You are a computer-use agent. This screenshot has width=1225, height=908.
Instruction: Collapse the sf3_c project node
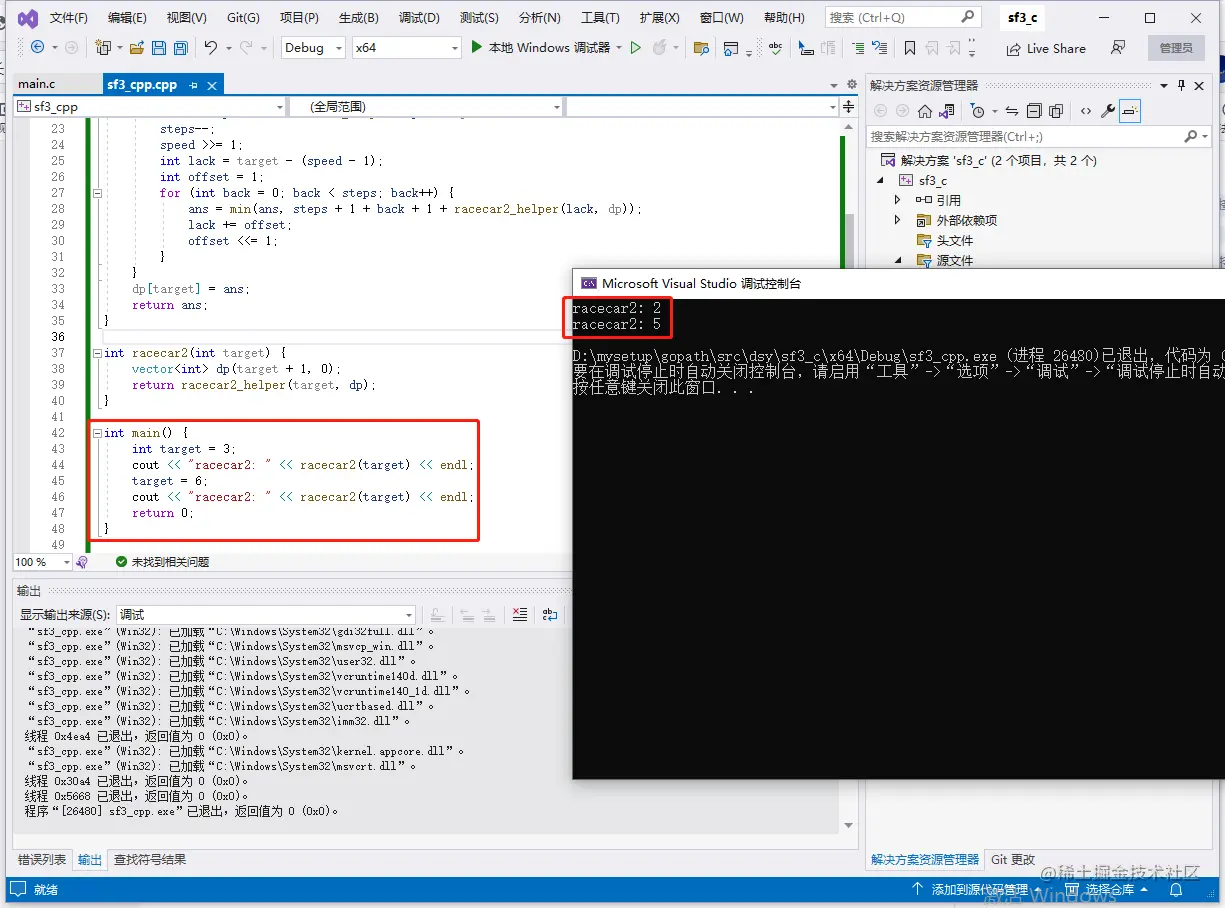pyautogui.click(x=881, y=181)
